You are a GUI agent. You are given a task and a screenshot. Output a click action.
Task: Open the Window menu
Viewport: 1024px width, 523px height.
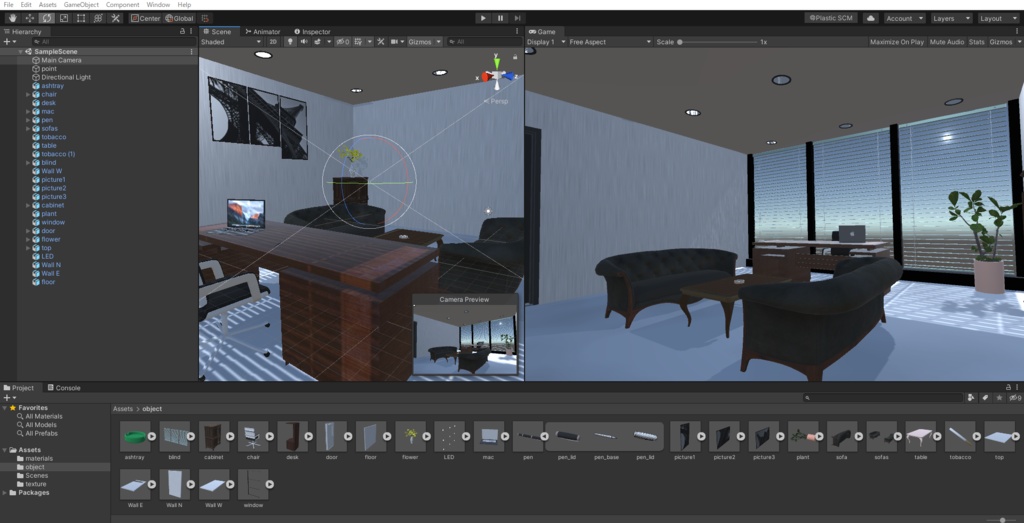[x=158, y=5]
